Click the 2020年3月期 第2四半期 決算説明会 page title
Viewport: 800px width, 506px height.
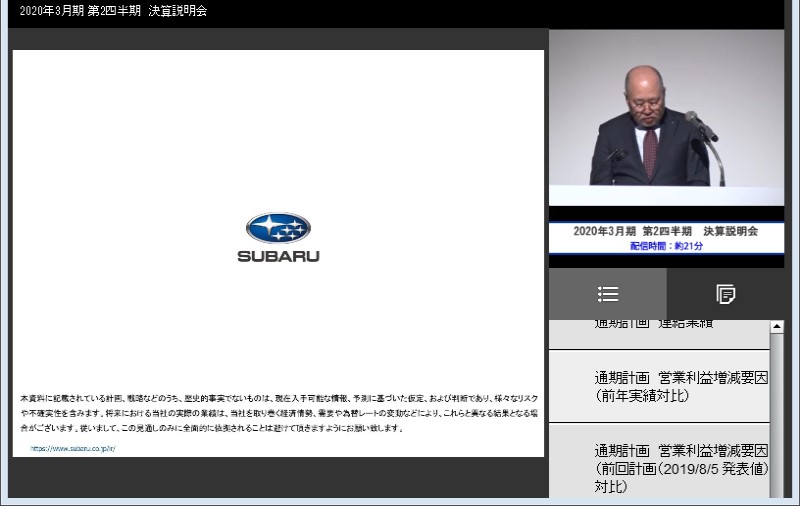(x=113, y=11)
